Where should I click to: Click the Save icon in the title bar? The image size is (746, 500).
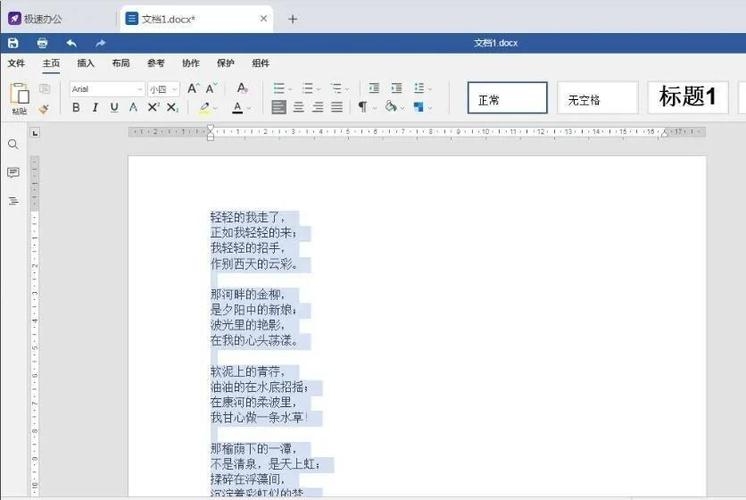13,43
